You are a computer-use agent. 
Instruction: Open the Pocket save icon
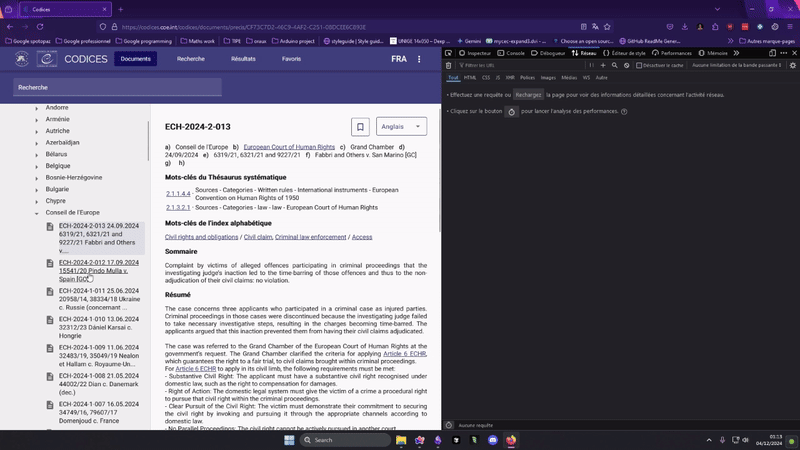click(x=670, y=27)
